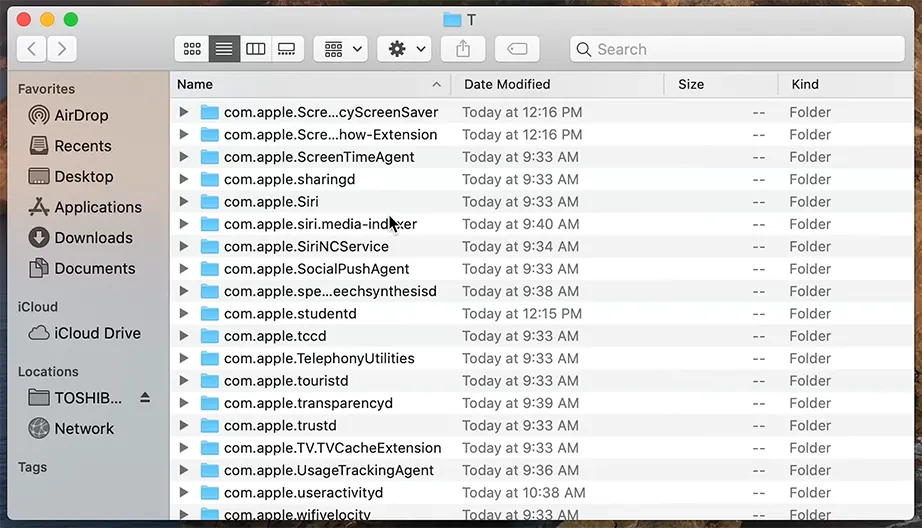
Task: Click the Favorites section heading
Action: coord(46,89)
